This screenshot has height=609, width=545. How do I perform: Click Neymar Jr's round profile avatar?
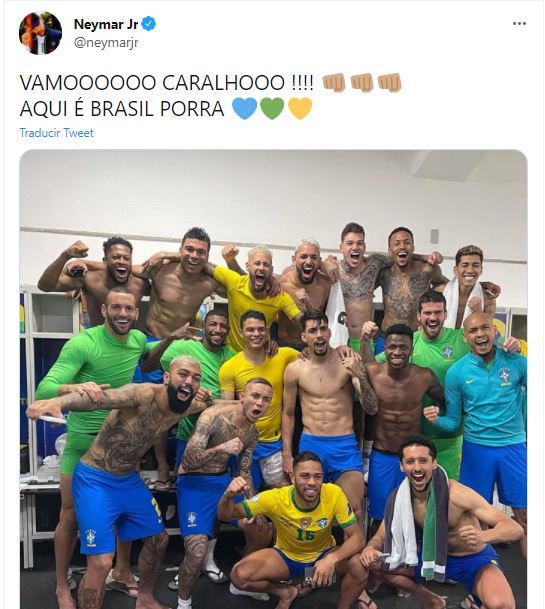pos(40,33)
